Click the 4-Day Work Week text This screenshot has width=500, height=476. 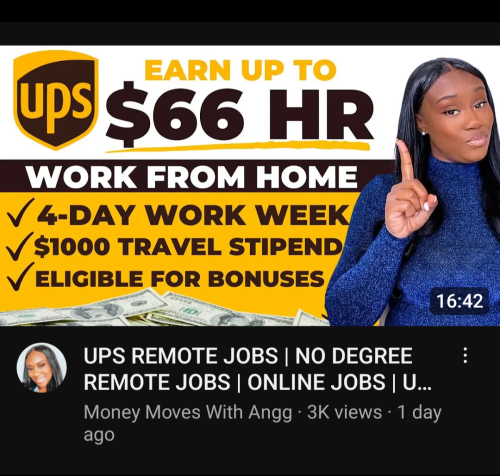tap(193, 215)
